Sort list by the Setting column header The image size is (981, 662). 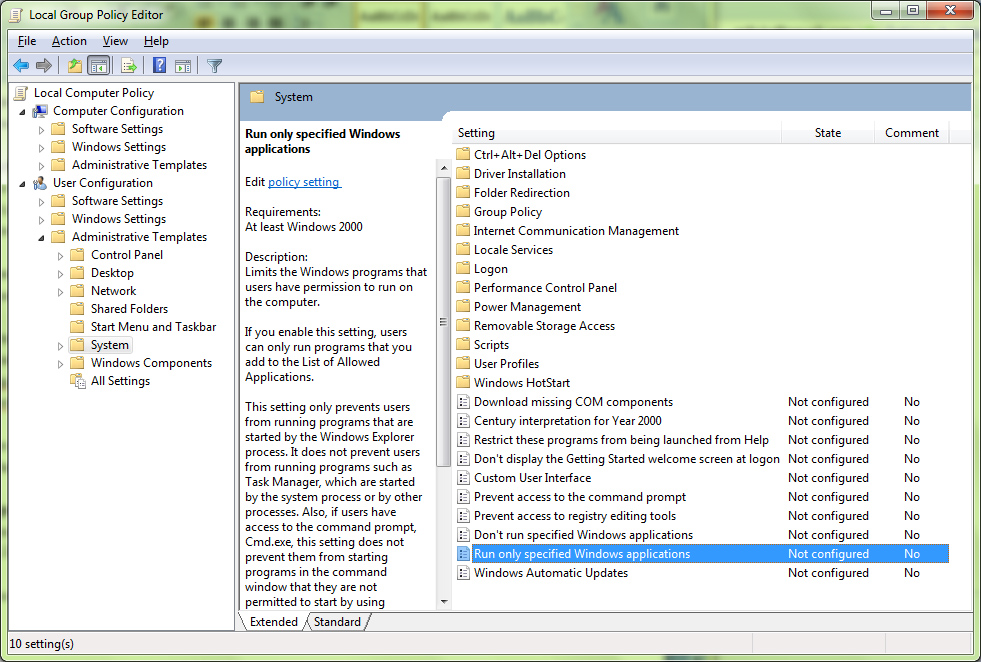coord(616,133)
